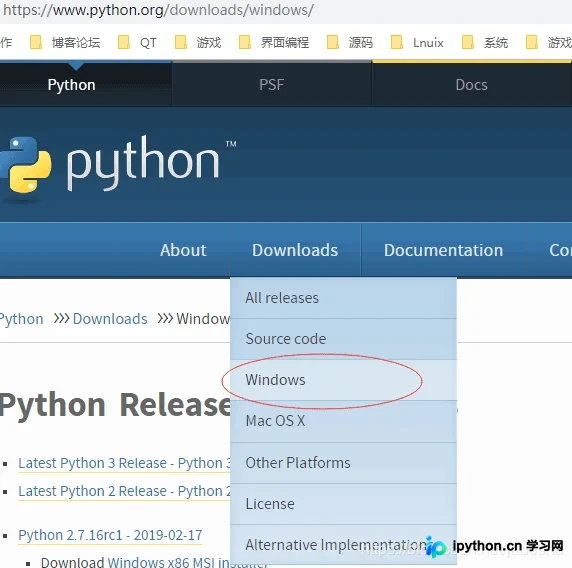Open the 游戏 bookmark folder next to QT
The width and height of the screenshot is (572, 568).
198,42
